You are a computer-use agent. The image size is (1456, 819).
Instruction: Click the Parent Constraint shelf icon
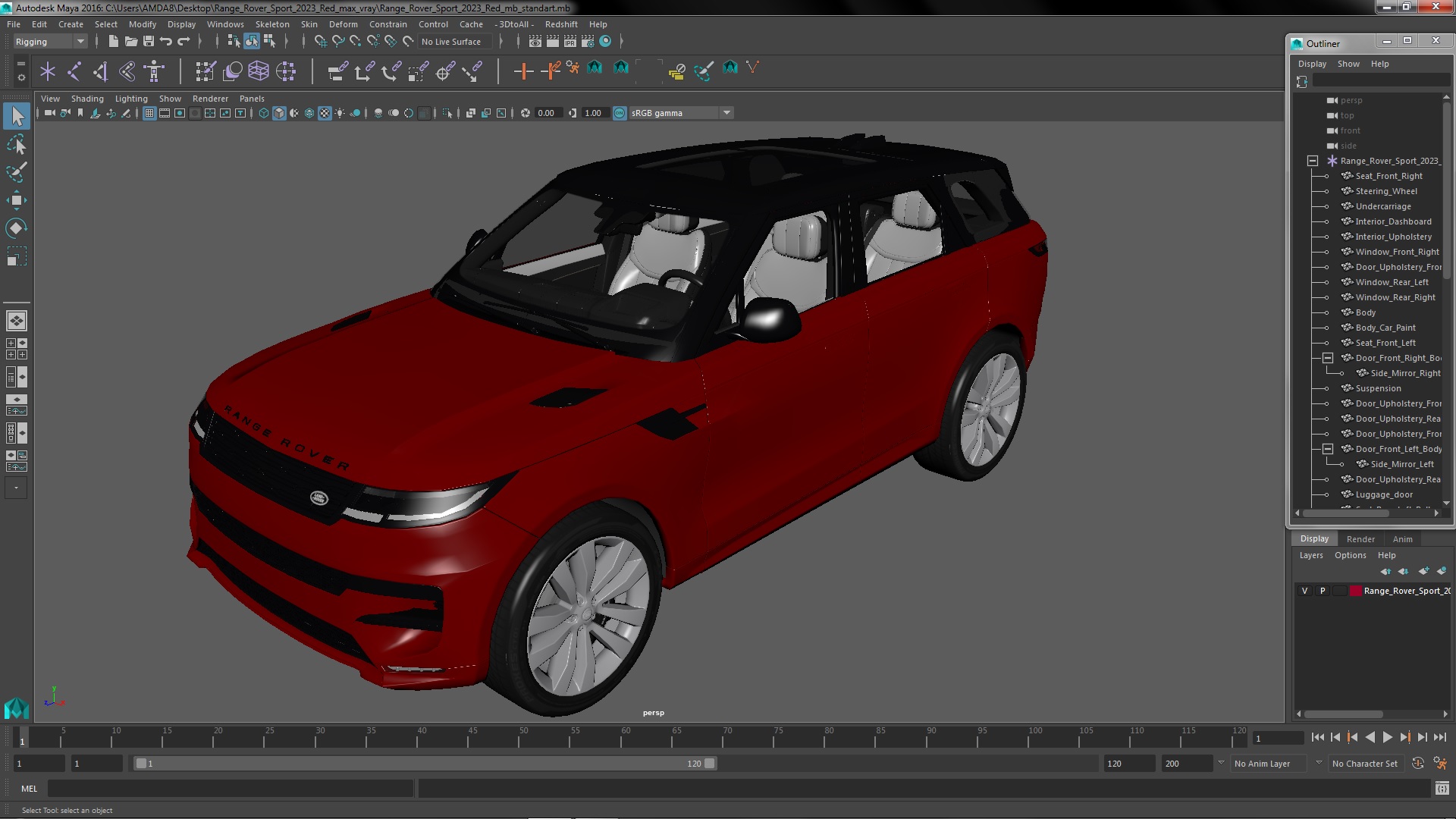pos(337,72)
